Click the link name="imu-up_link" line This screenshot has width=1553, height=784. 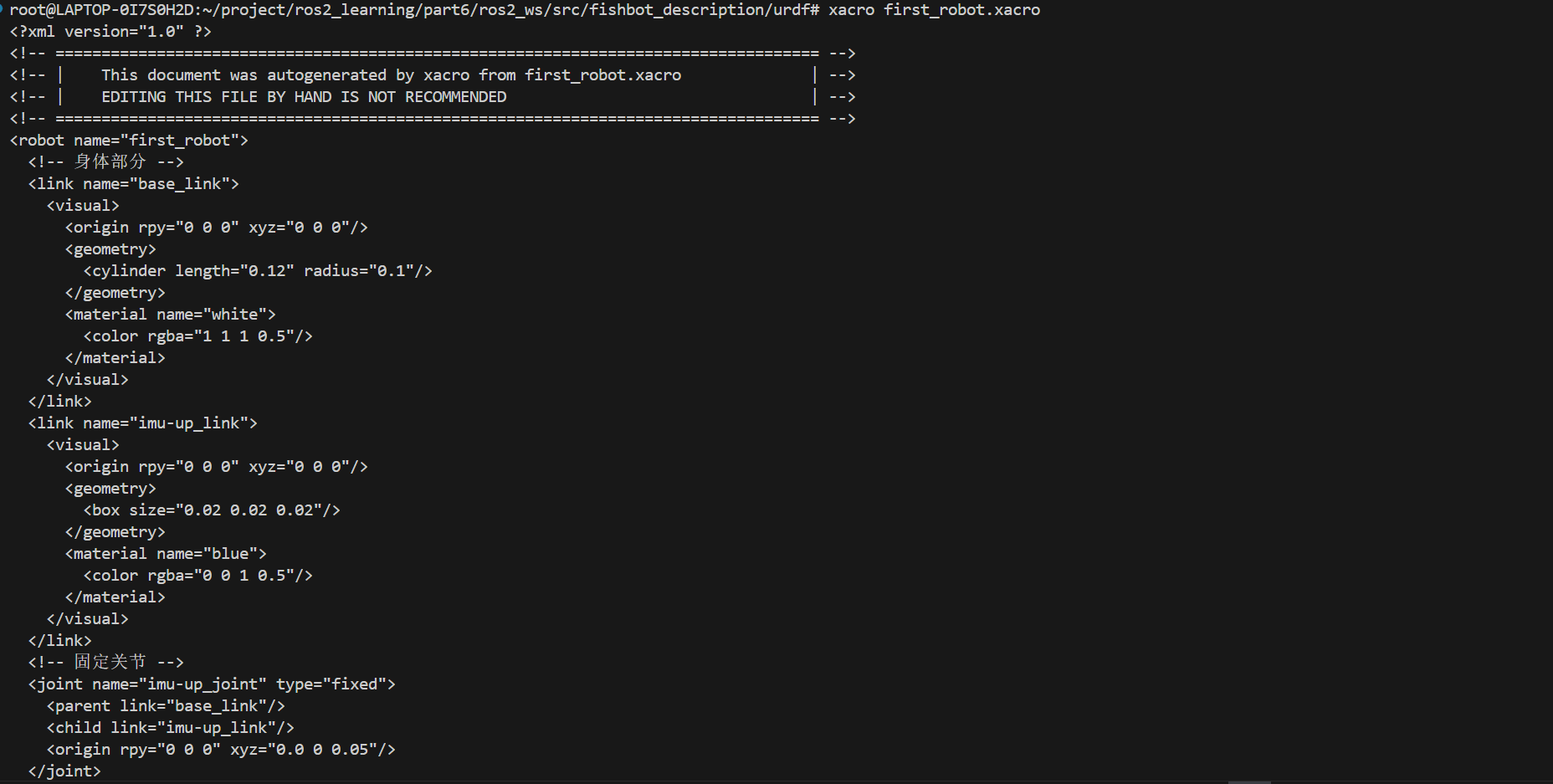pyautogui.click(x=142, y=423)
